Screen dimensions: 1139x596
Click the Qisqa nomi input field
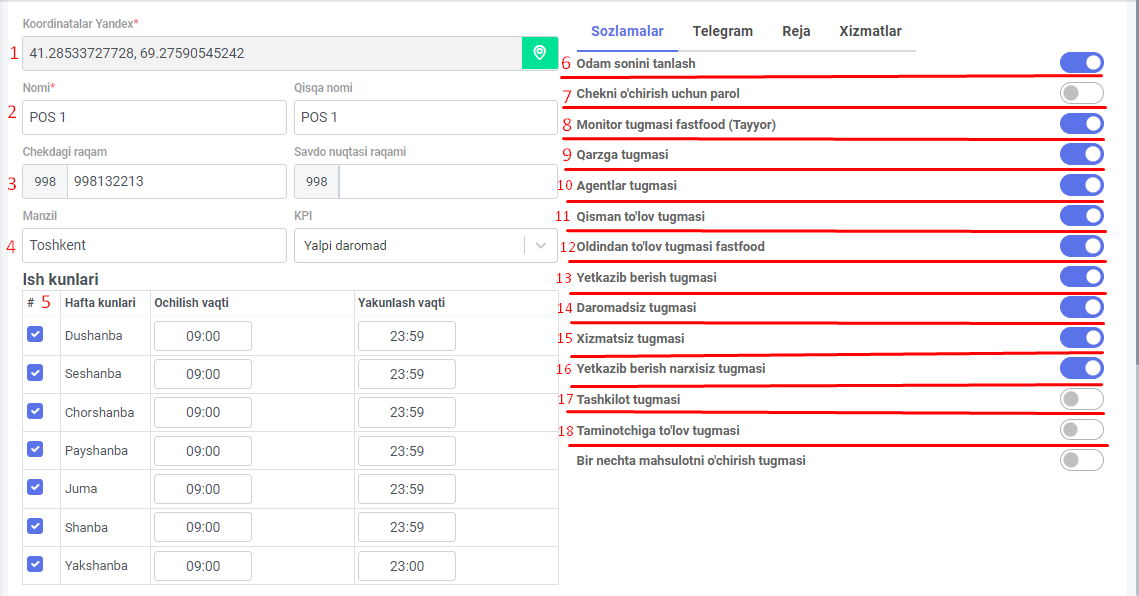(426, 117)
